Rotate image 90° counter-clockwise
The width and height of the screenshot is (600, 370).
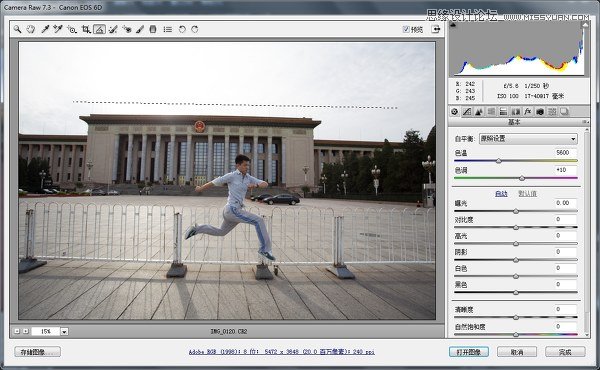point(182,29)
